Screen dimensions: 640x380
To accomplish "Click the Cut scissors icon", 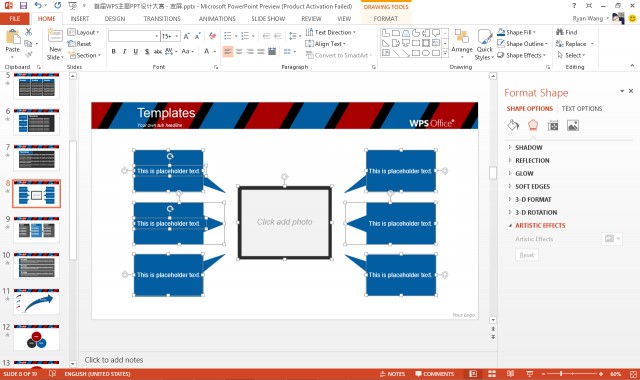I will point(28,32).
